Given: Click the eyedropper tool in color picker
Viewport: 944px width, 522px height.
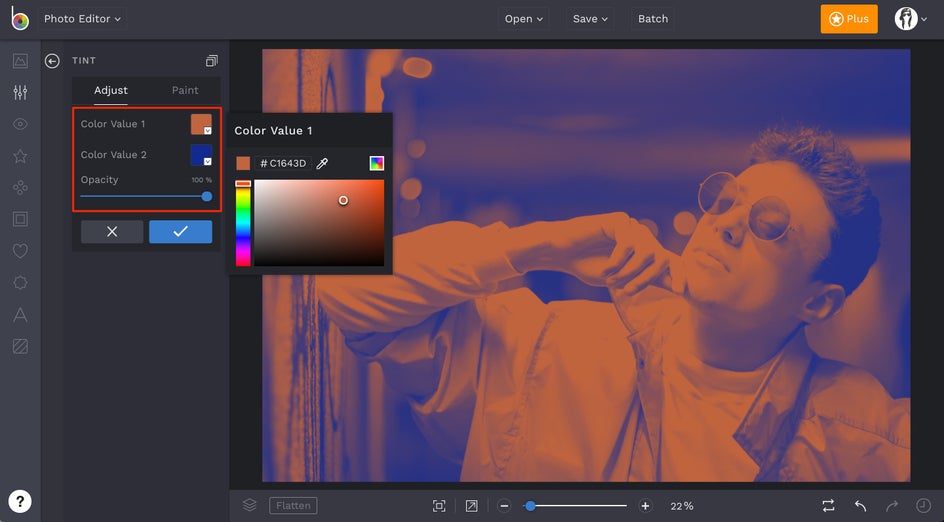Looking at the screenshot, I should (322, 163).
